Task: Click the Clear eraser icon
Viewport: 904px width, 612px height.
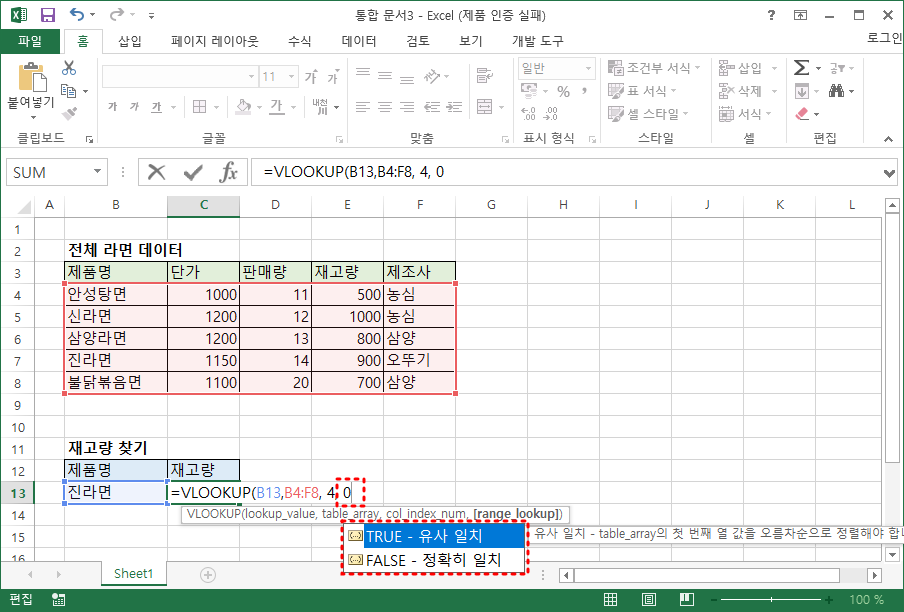Action: point(802,114)
